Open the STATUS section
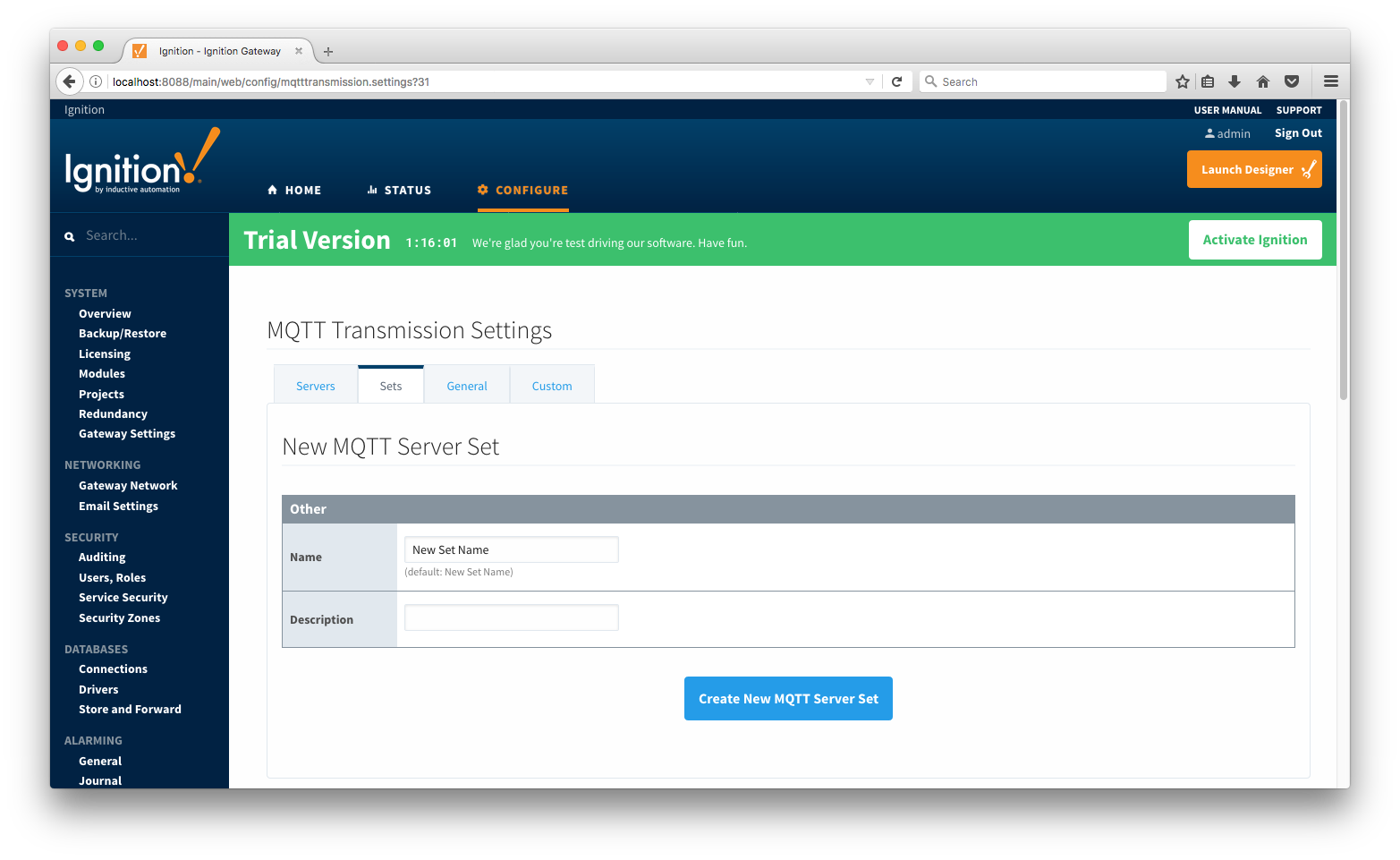Image resolution: width=1400 pixels, height=860 pixels. click(x=399, y=190)
